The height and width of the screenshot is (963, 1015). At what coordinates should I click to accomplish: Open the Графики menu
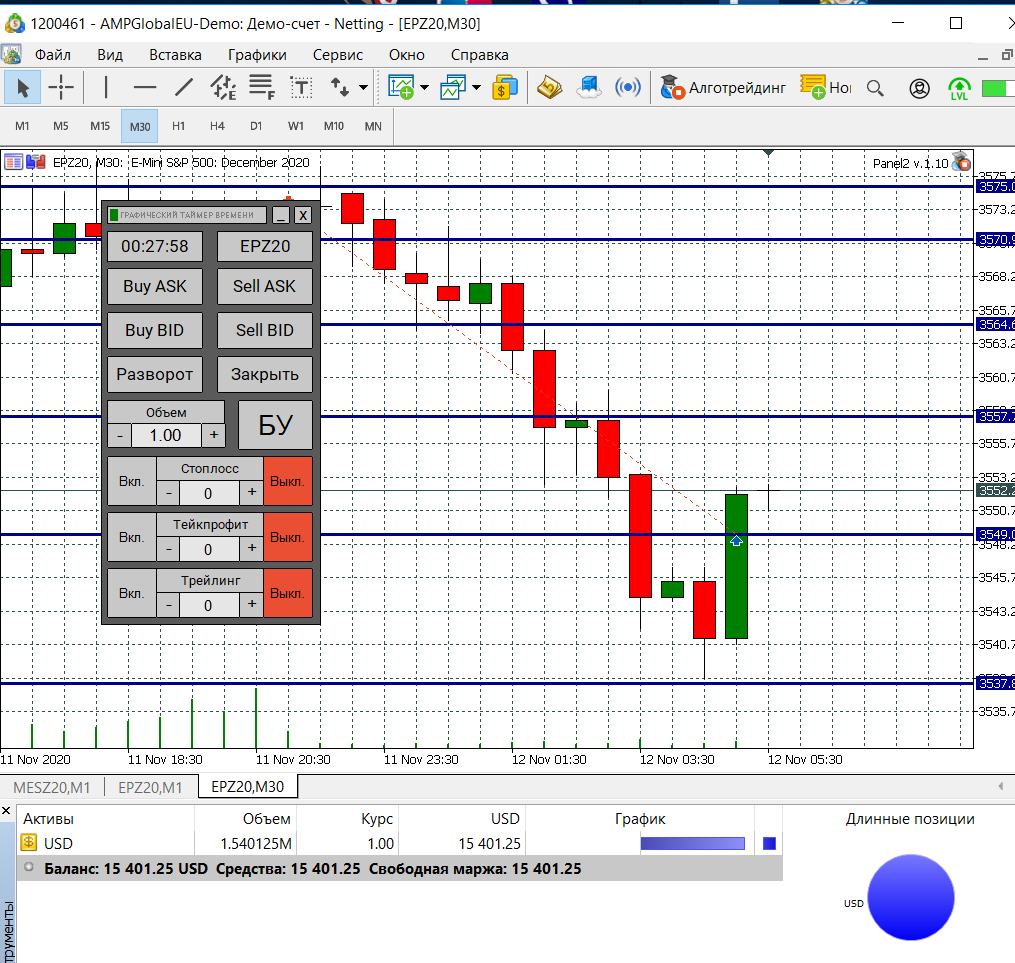pos(257,55)
